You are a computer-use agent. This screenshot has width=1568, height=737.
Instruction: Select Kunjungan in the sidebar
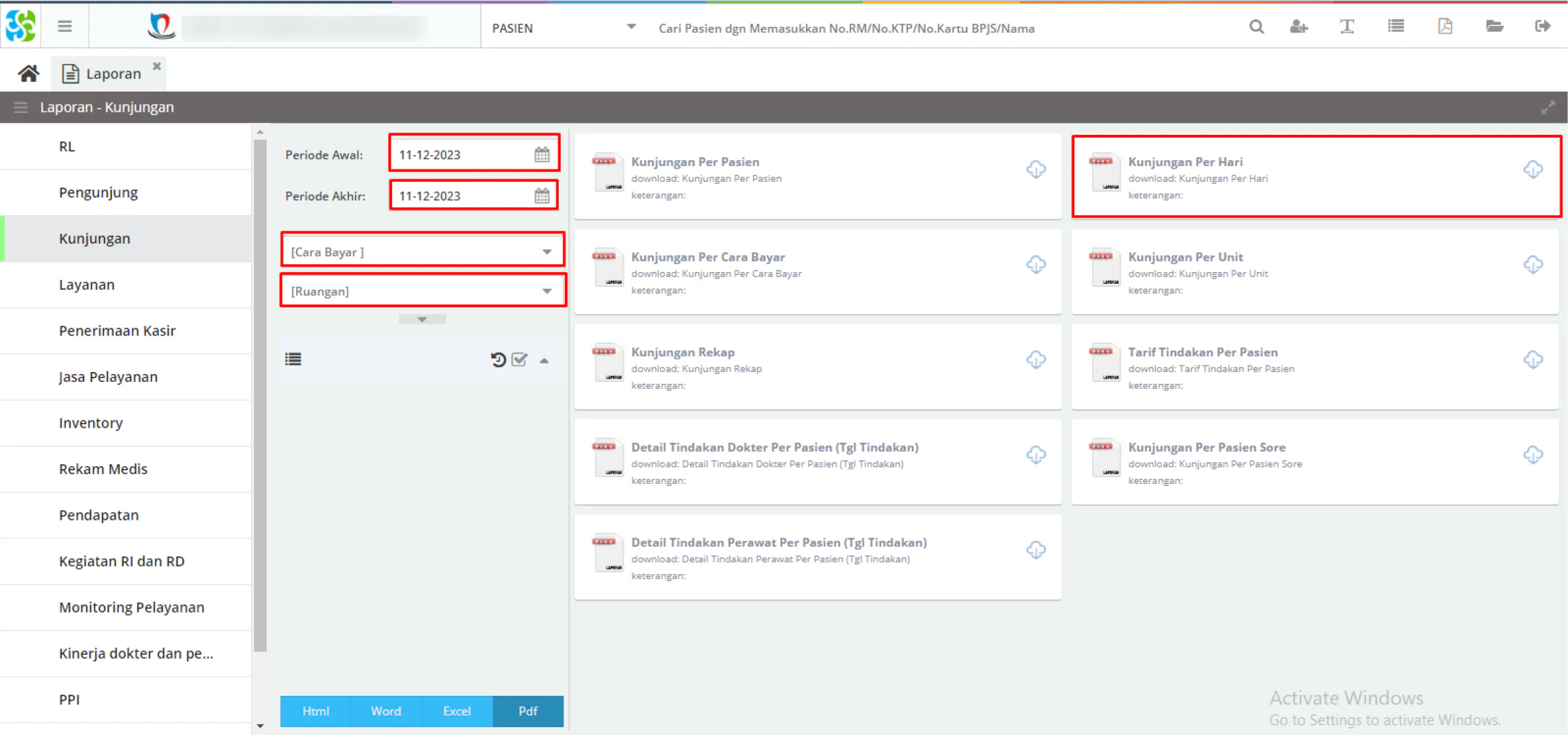[x=125, y=239]
